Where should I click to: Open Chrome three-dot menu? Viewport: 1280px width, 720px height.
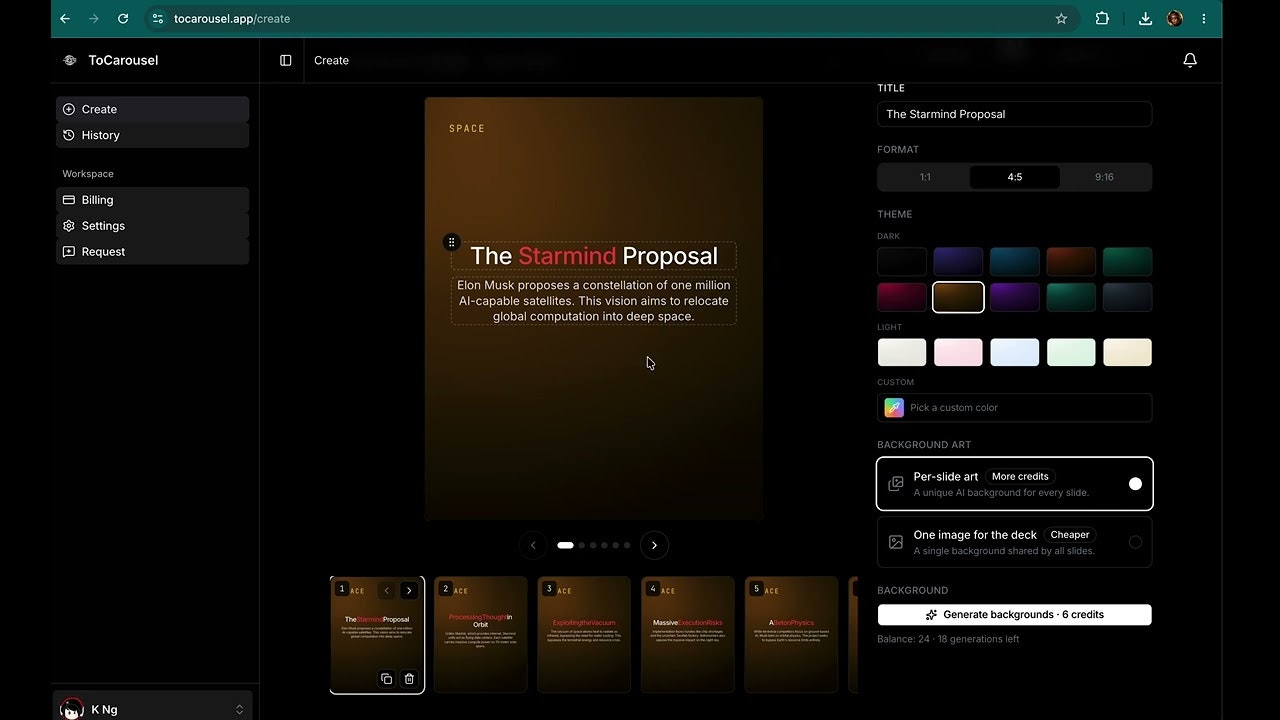pos(1204,18)
